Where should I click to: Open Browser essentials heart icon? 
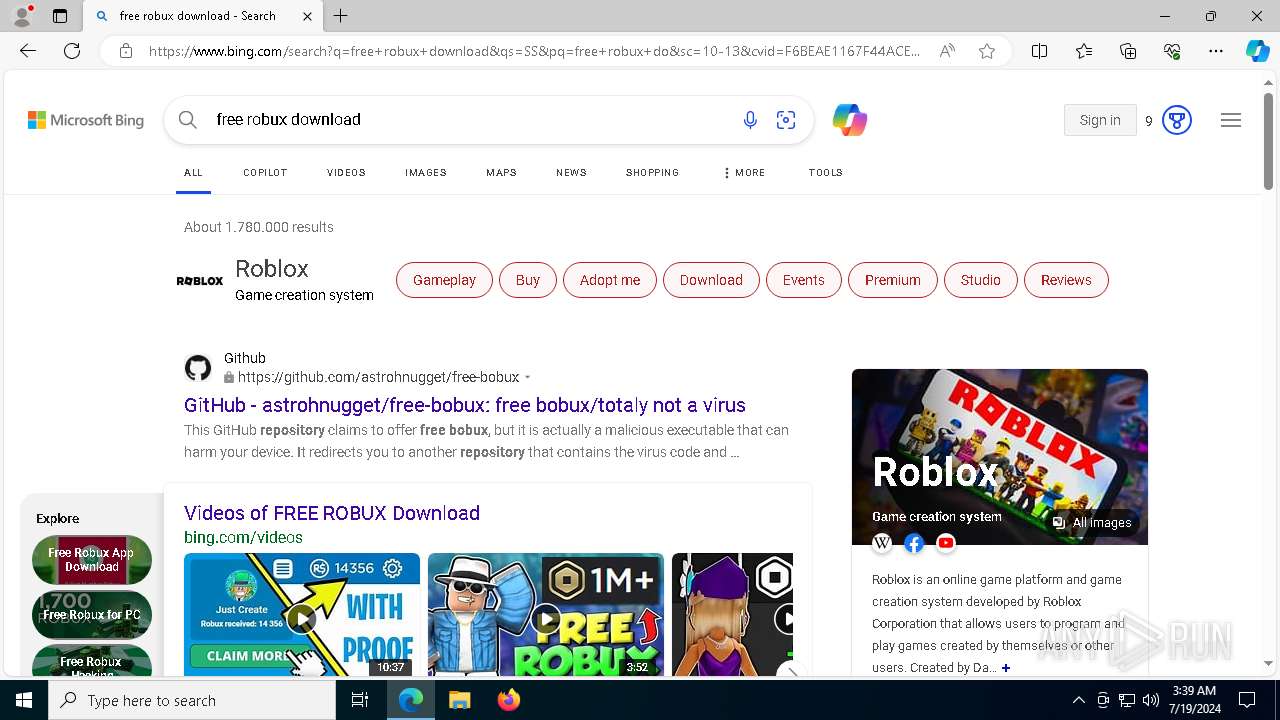[1172, 51]
